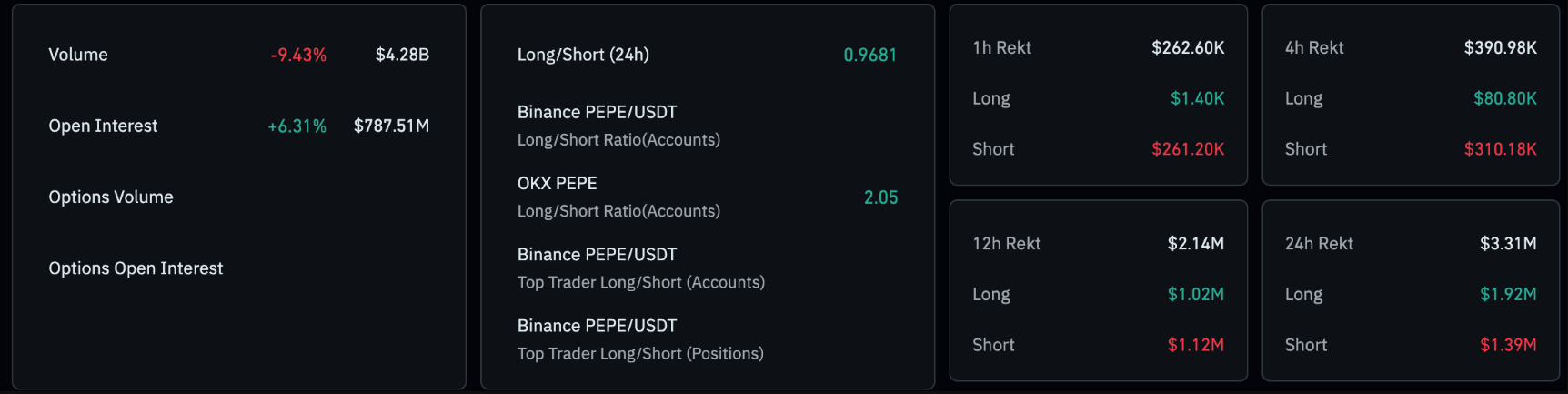The width and height of the screenshot is (1568, 394).
Task: Open Binance PEPE/USDT Long/Short Ratio(Accounts) row
Action: (x=618, y=126)
